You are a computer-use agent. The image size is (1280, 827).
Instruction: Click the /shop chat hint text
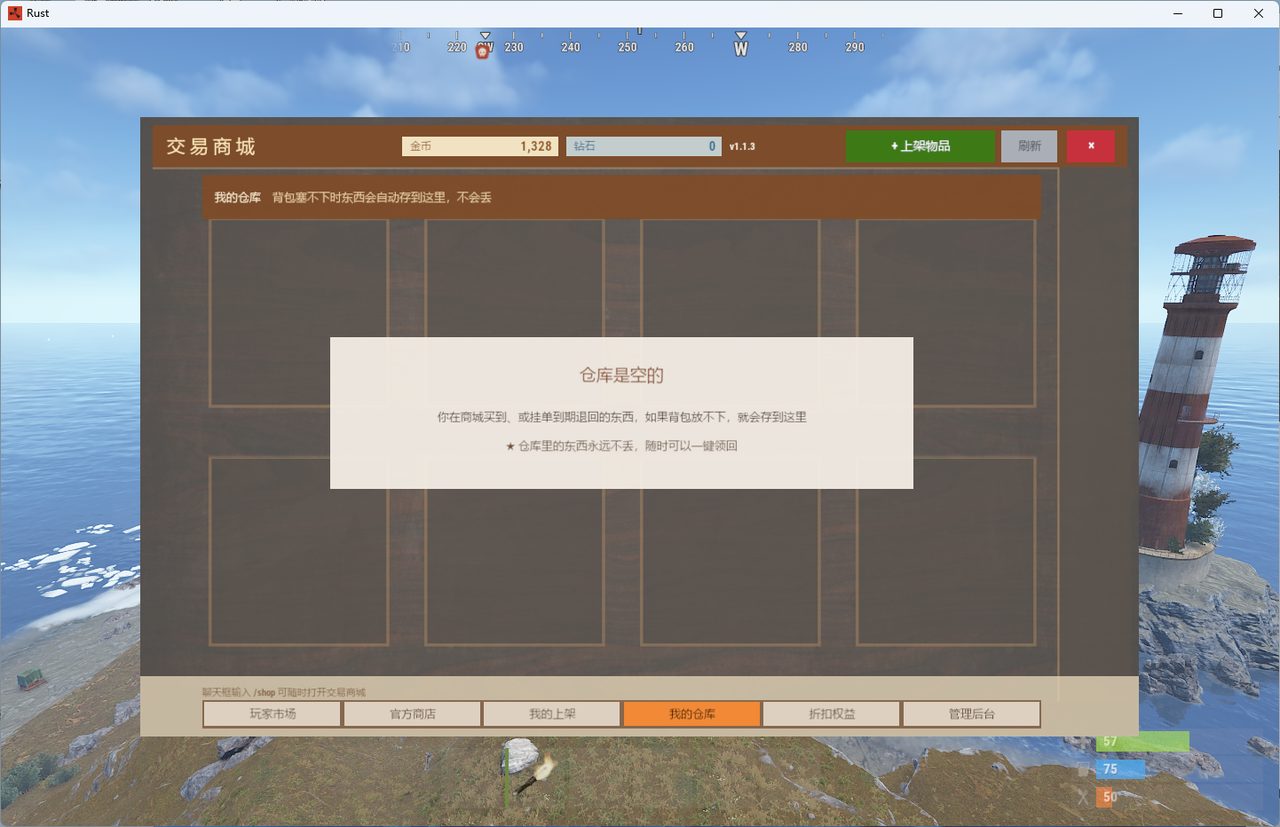(284, 692)
